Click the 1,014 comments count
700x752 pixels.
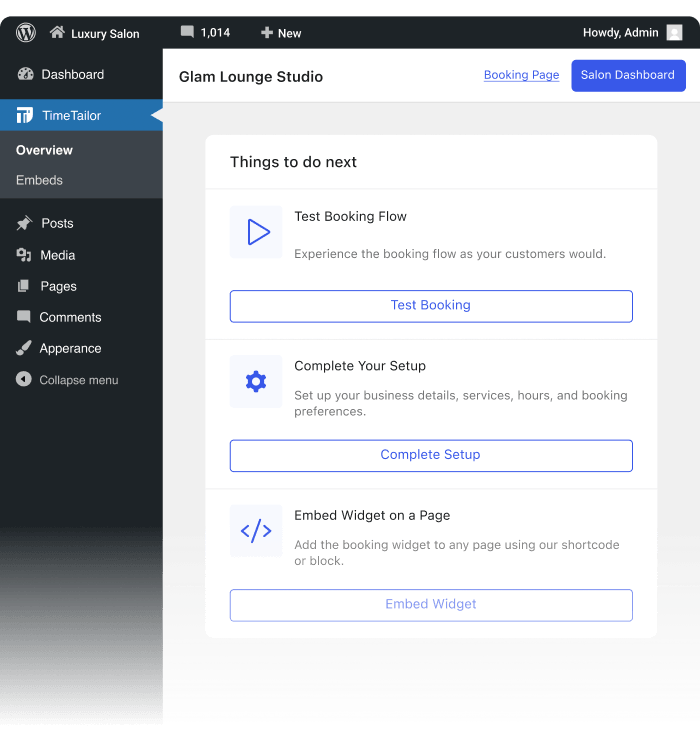coord(215,33)
